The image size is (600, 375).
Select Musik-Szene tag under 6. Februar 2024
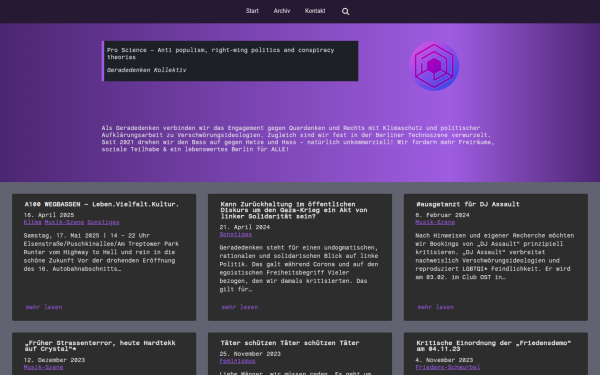point(435,222)
